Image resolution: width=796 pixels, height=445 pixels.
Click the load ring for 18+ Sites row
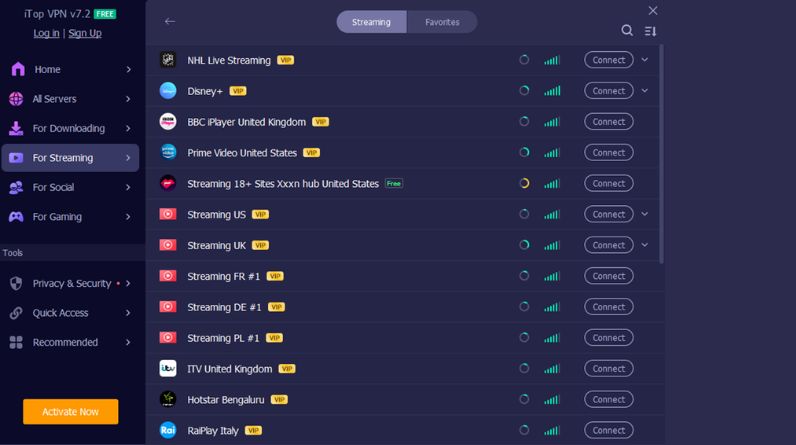click(x=524, y=183)
